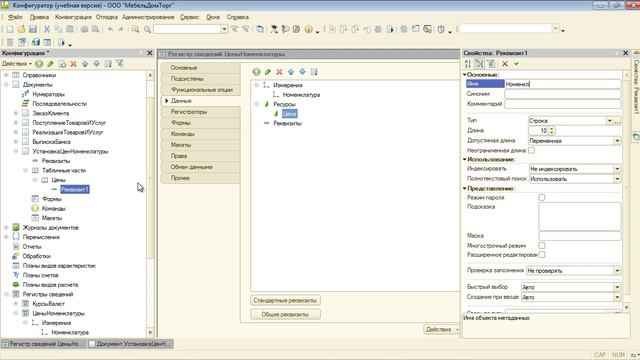
Task: Click the Save diskette icon
Action: click(33, 29)
